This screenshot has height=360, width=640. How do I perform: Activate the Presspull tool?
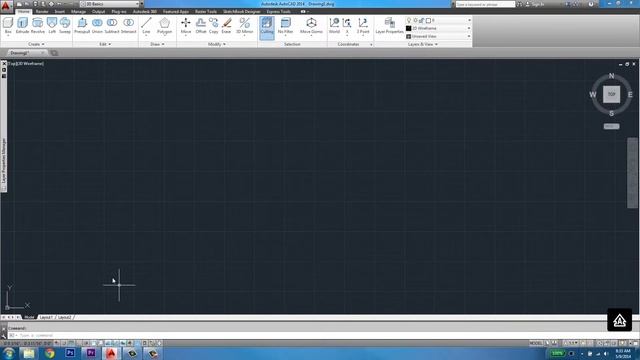pos(82,25)
